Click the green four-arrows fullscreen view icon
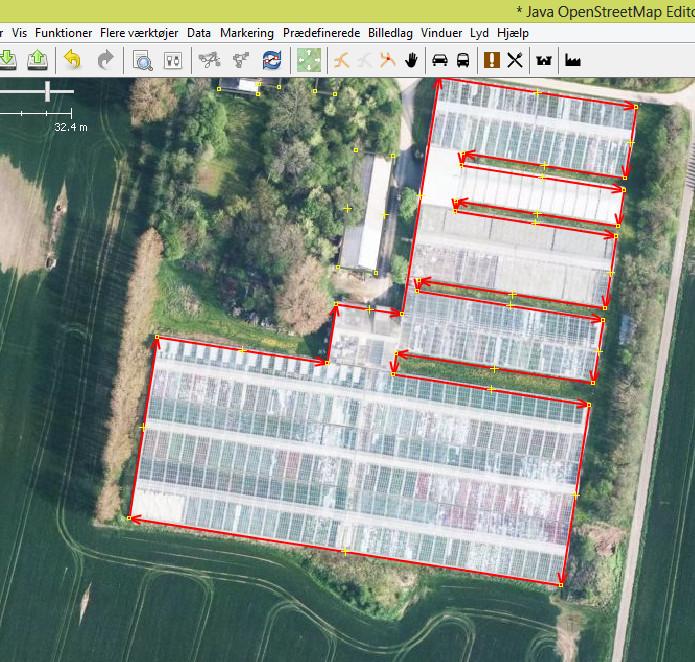The width and height of the screenshot is (695, 662). [308, 60]
